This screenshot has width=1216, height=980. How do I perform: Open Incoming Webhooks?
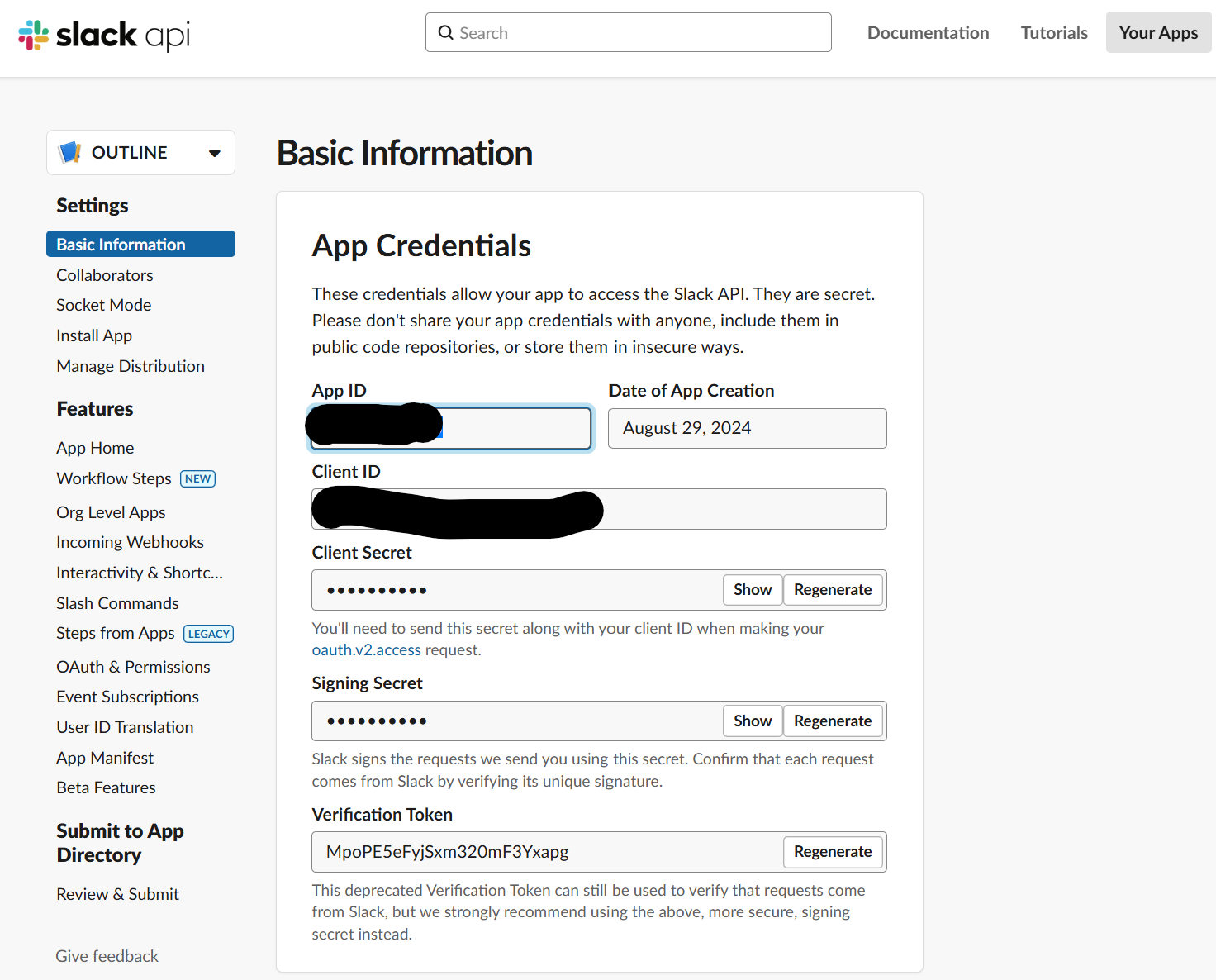pyautogui.click(x=130, y=542)
